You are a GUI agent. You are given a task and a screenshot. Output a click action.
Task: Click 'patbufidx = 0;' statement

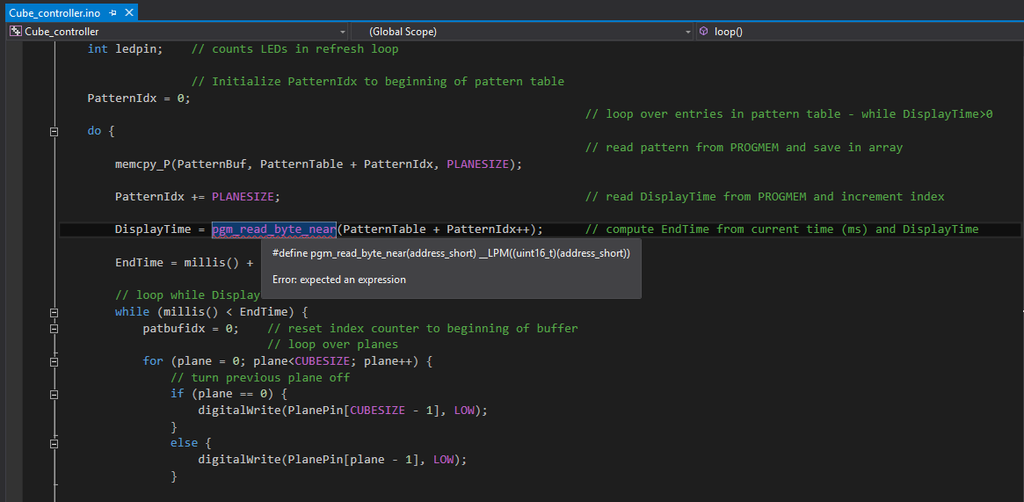point(191,328)
